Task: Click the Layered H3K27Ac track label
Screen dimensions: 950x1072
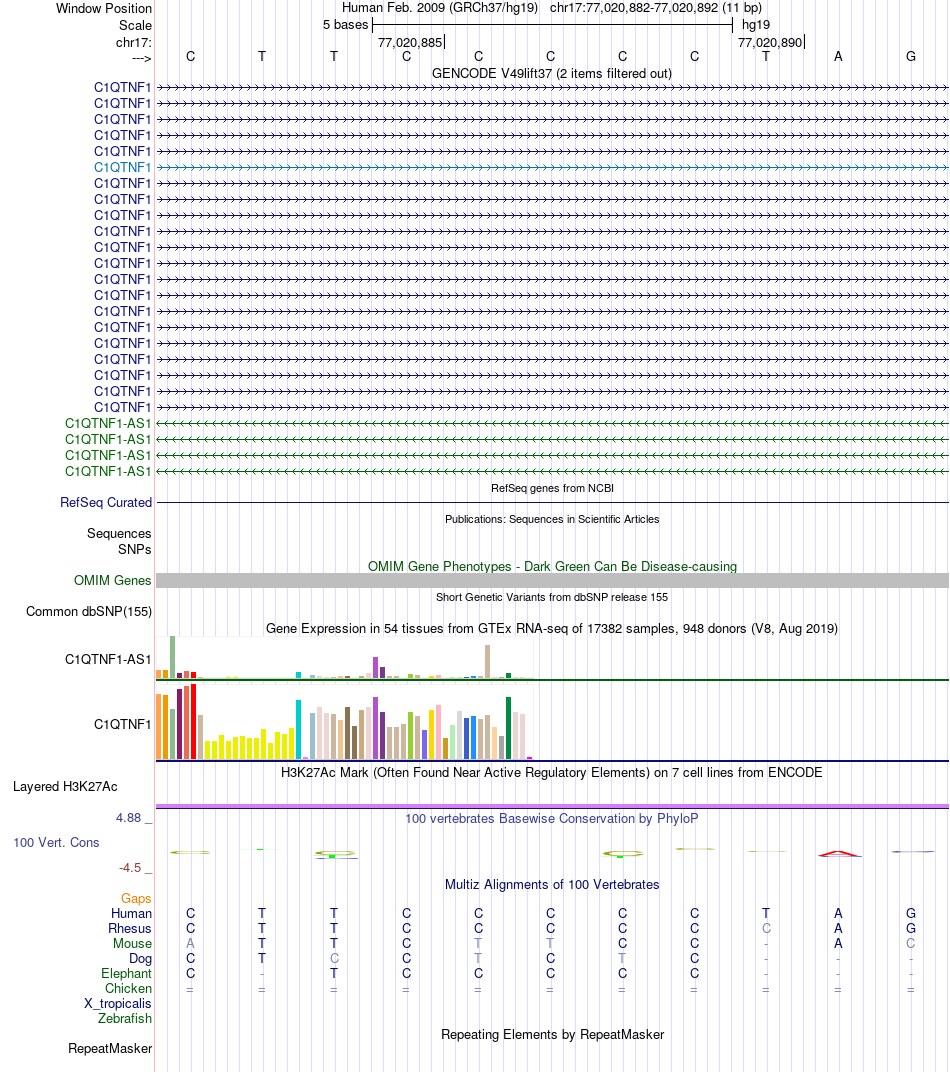Action: point(65,786)
